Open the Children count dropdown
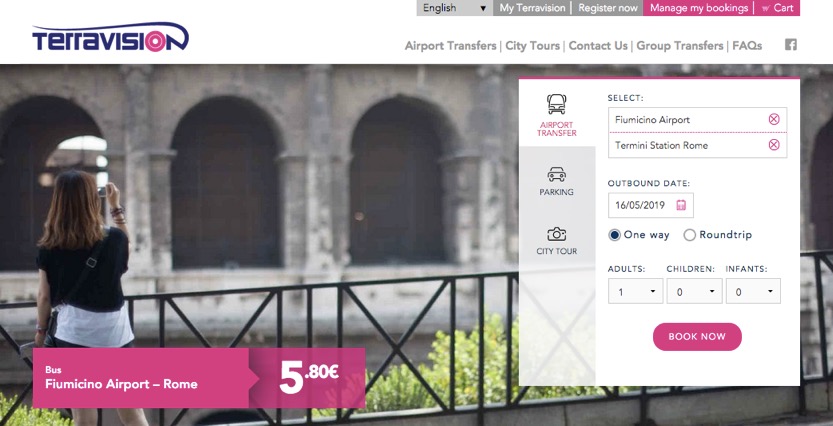 pyautogui.click(x=694, y=291)
